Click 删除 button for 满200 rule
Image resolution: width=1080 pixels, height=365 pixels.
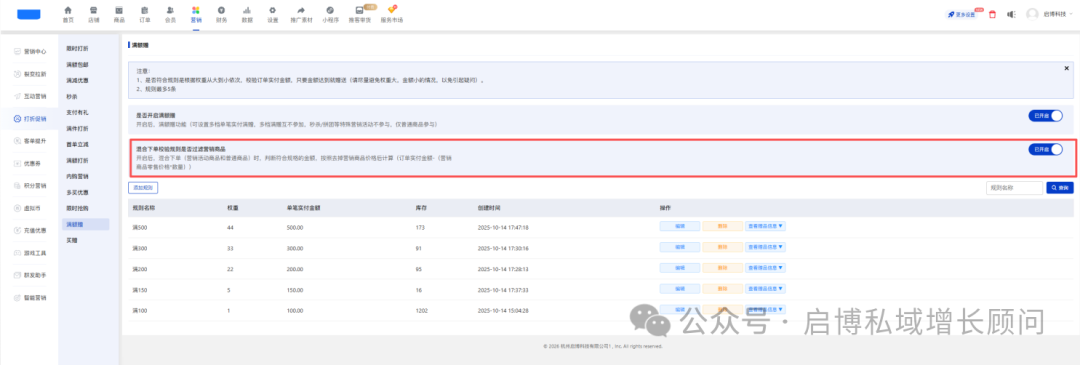tap(723, 268)
